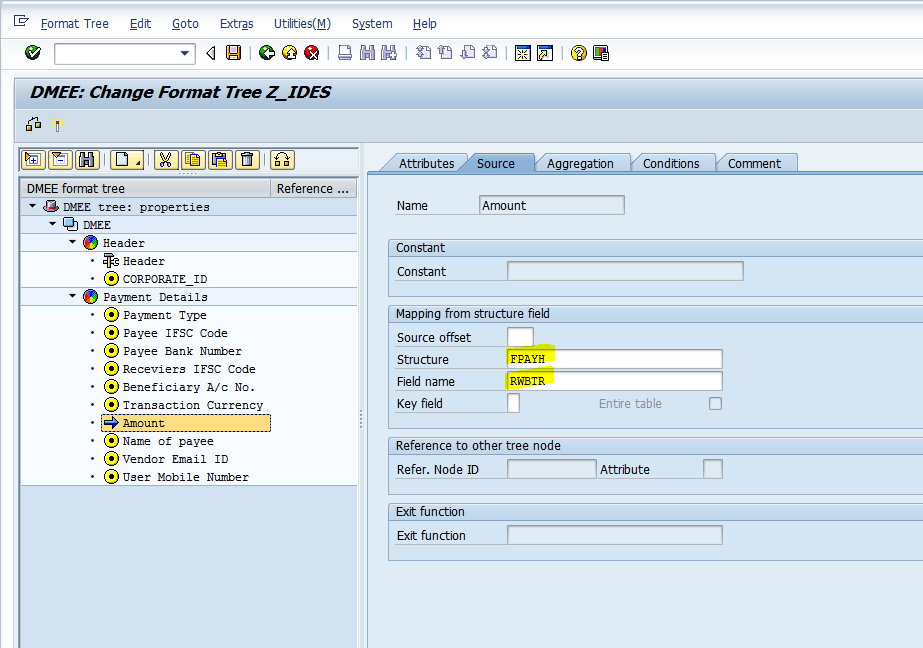Switch to the Aggregation tab
This screenshot has height=648, width=923.
[580, 163]
